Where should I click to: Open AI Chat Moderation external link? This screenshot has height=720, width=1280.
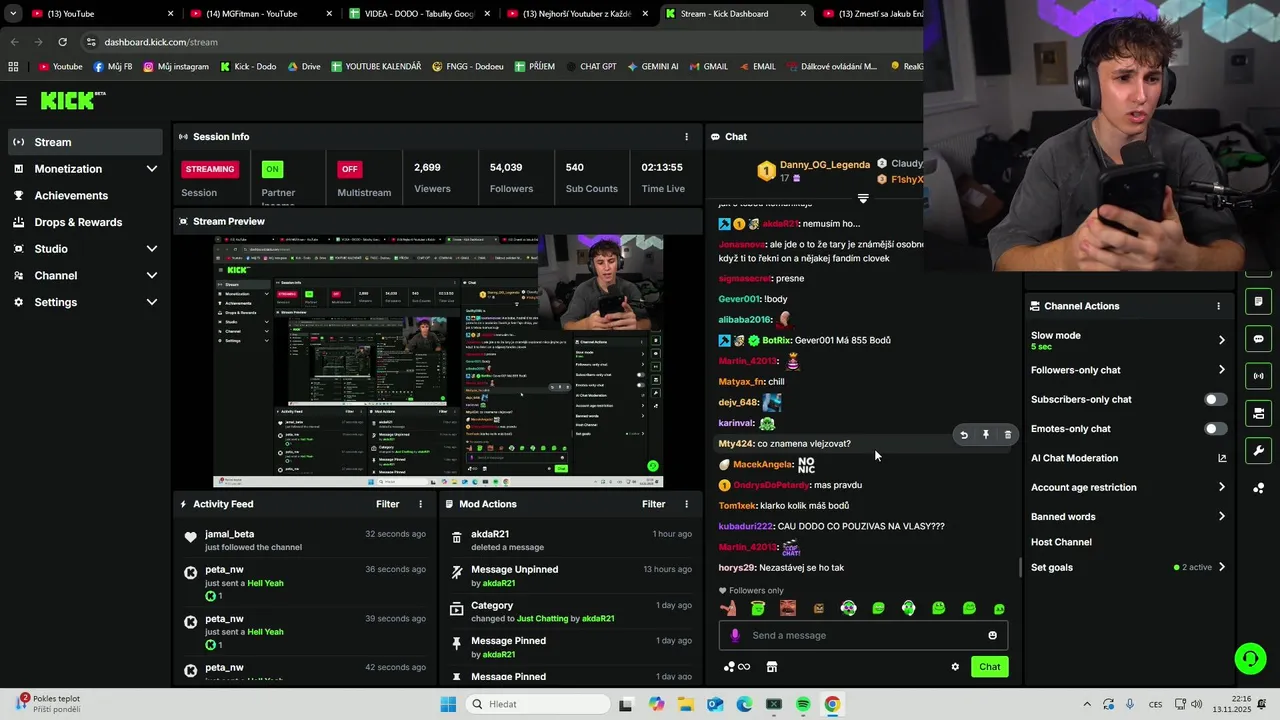pos(1221,458)
